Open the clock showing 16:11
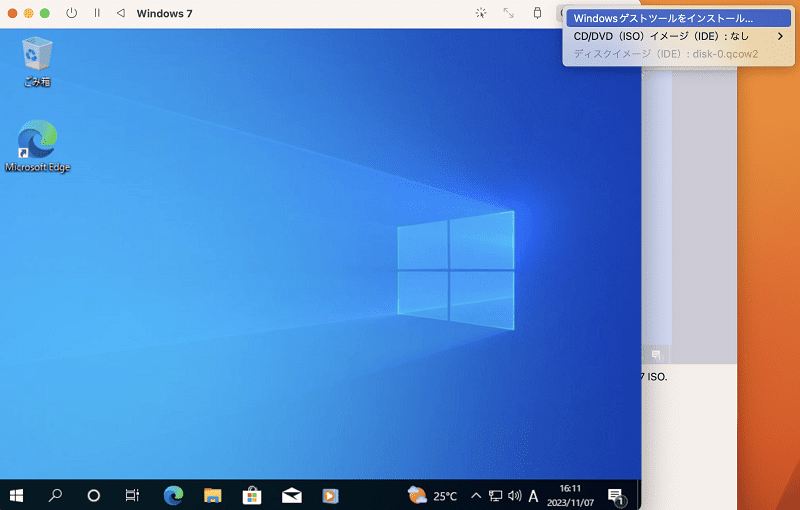Viewport: 800px width, 510px height. (x=570, y=495)
